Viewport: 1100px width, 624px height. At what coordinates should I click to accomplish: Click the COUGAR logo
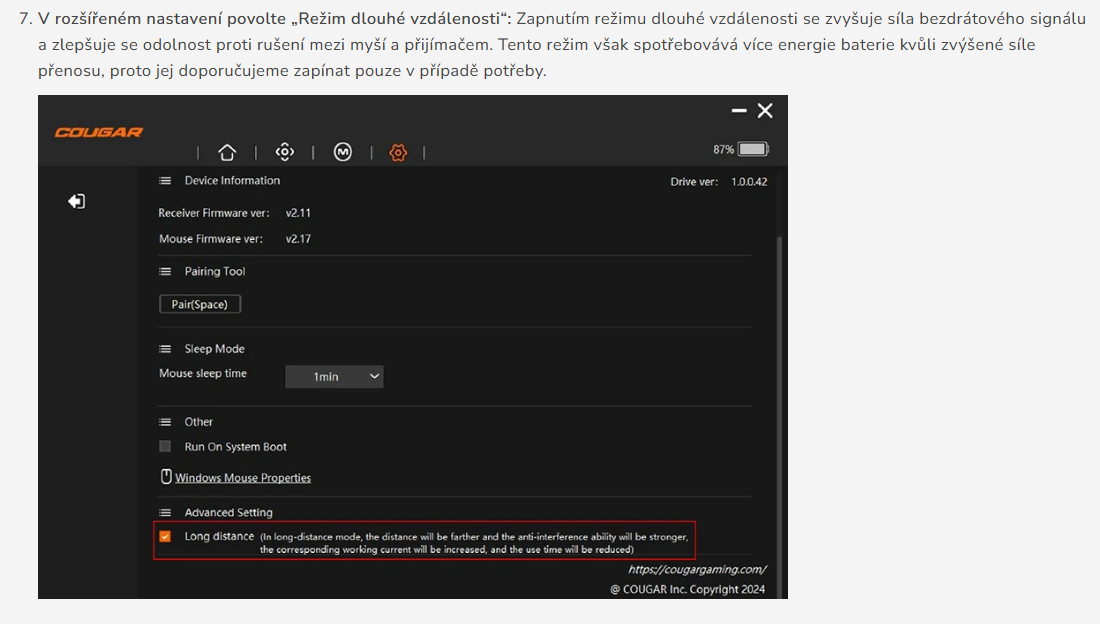(97, 131)
